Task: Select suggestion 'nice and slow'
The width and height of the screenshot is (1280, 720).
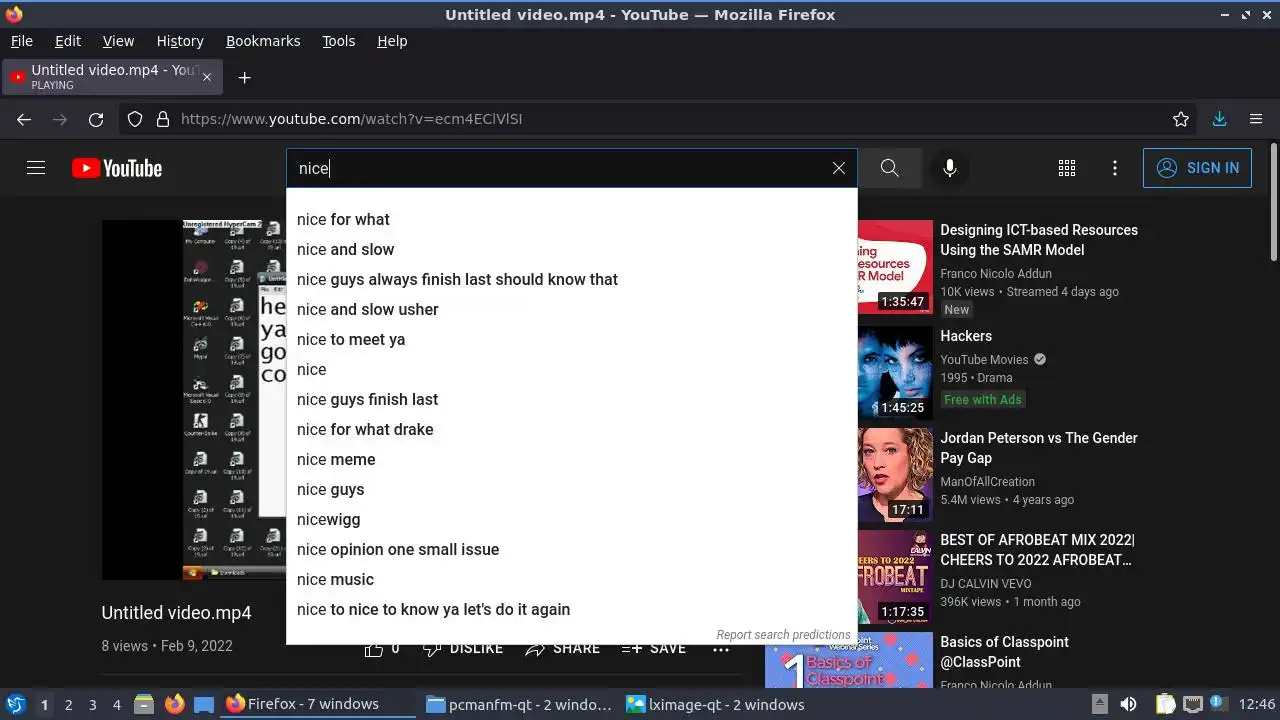Action: (x=572, y=249)
